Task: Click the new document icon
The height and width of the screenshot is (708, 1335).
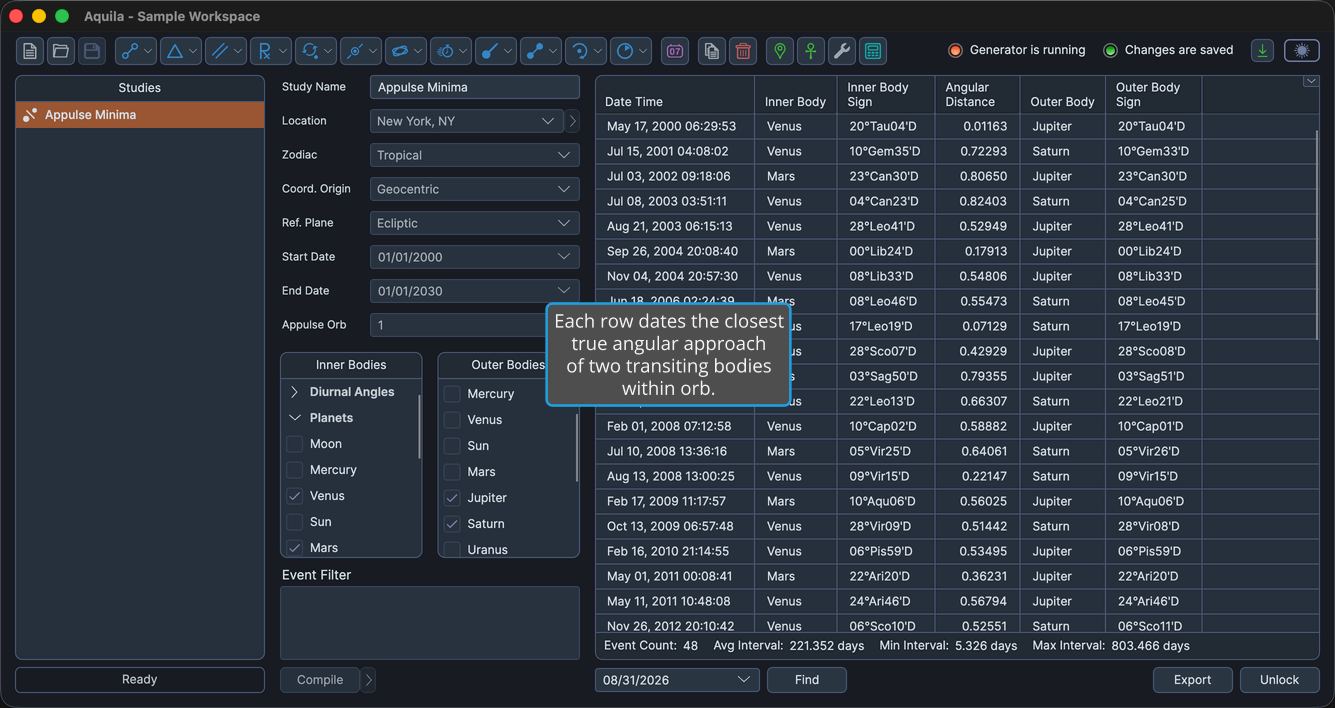Action: tap(30, 51)
